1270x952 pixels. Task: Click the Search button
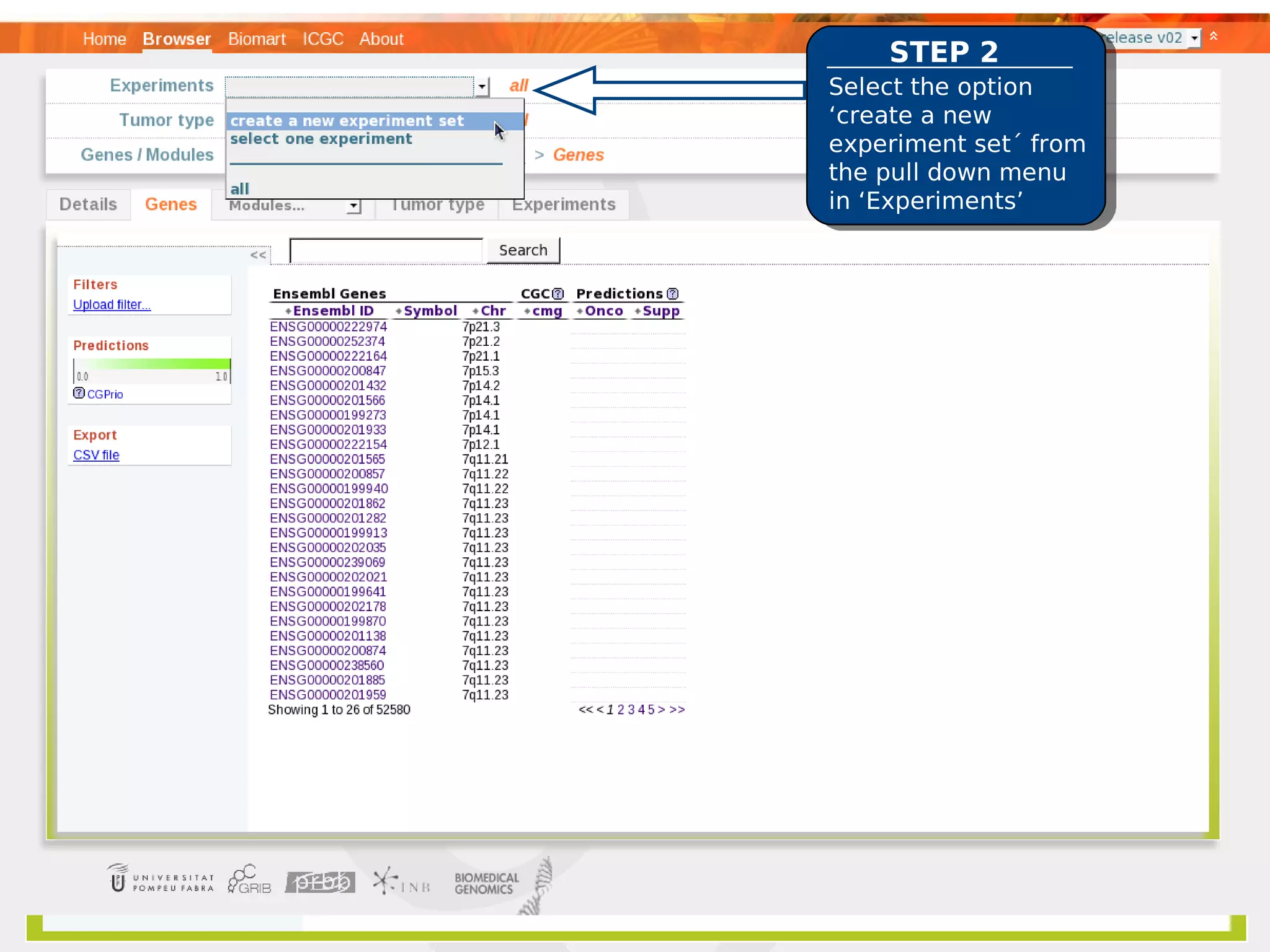(x=523, y=250)
